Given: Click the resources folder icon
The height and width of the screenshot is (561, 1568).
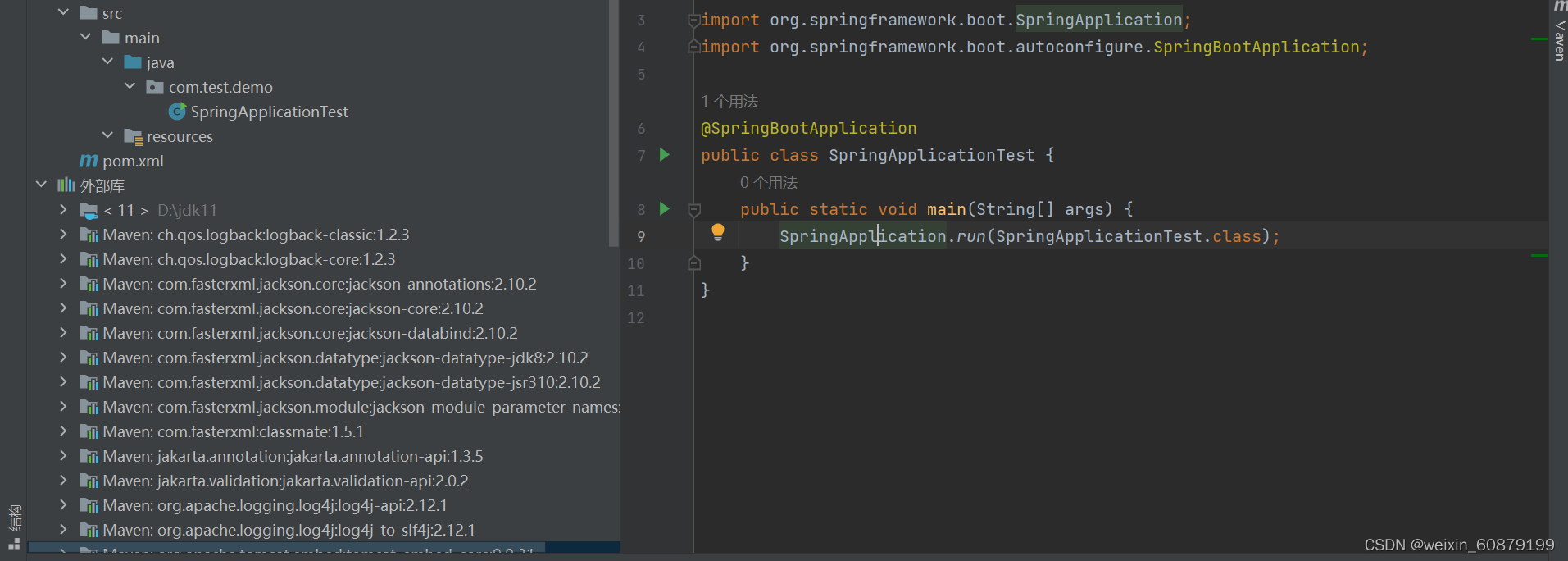Looking at the screenshot, I should [133, 136].
